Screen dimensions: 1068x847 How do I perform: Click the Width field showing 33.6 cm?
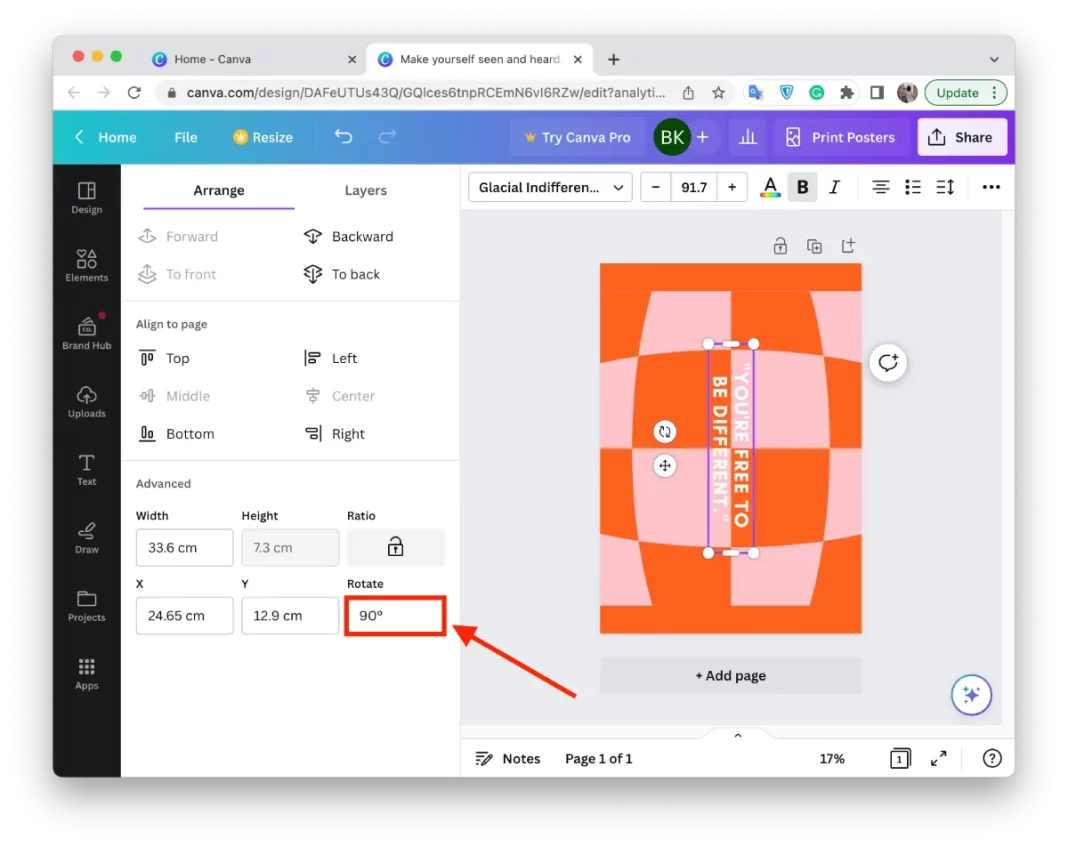pos(185,547)
